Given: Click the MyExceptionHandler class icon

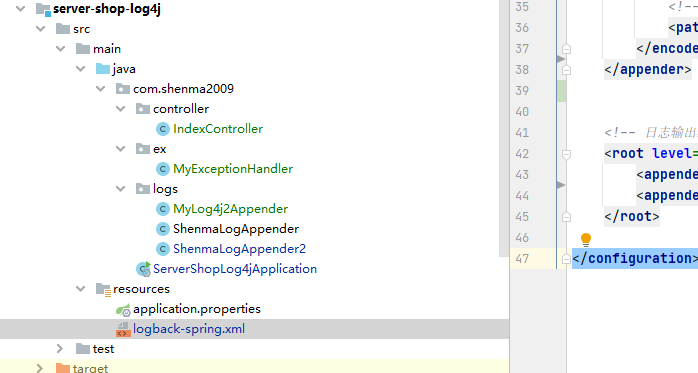Looking at the screenshot, I should tap(162, 169).
